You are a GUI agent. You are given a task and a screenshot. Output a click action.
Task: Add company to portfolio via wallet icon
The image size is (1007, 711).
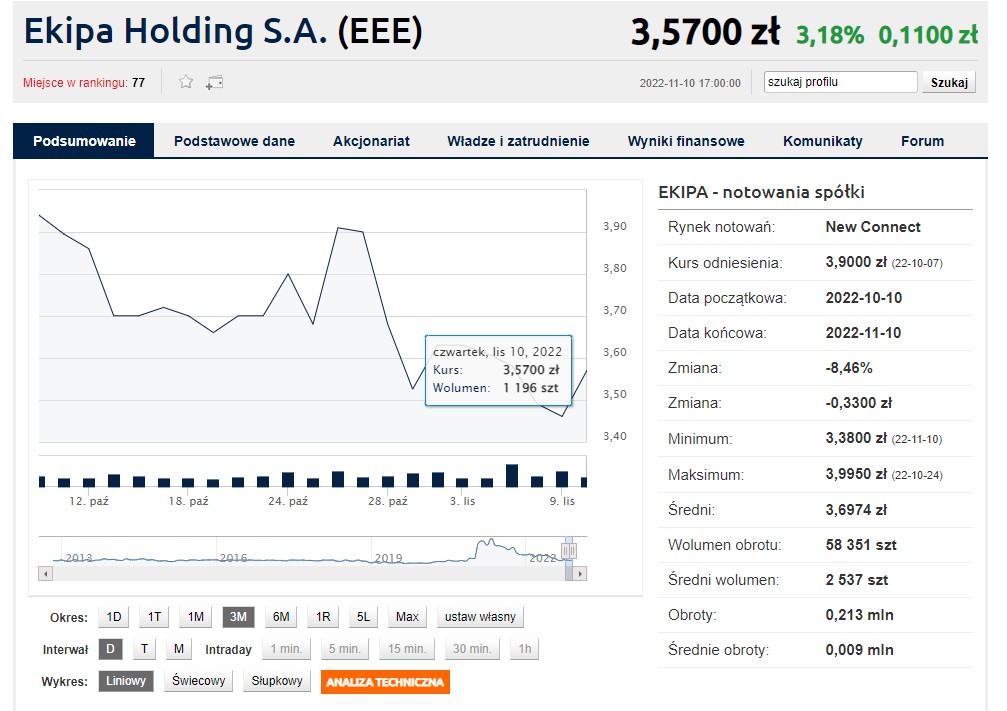213,81
